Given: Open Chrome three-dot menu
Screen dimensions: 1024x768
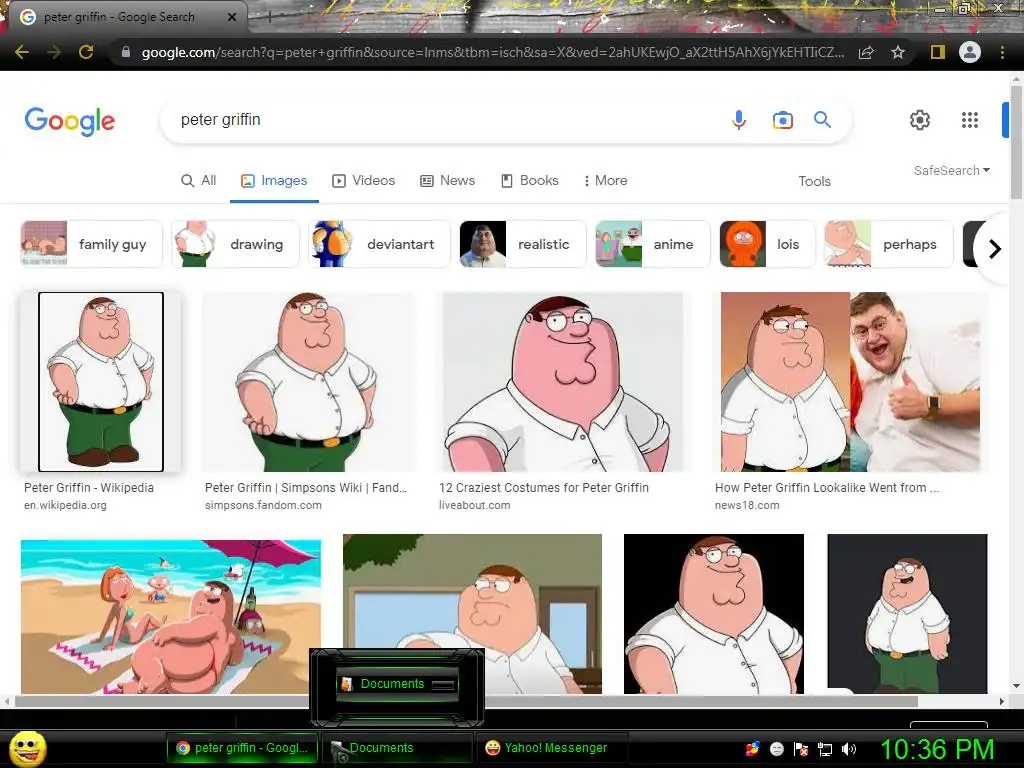Looking at the screenshot, I should click(1002, 52).
